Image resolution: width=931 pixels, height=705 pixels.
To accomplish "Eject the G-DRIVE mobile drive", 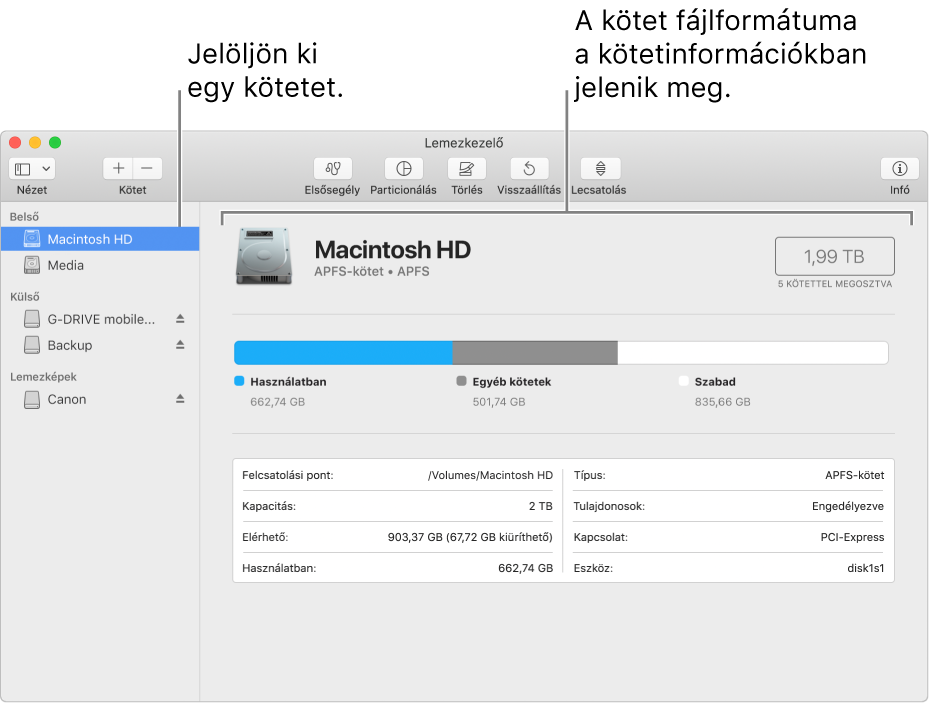I will [180, 319].
